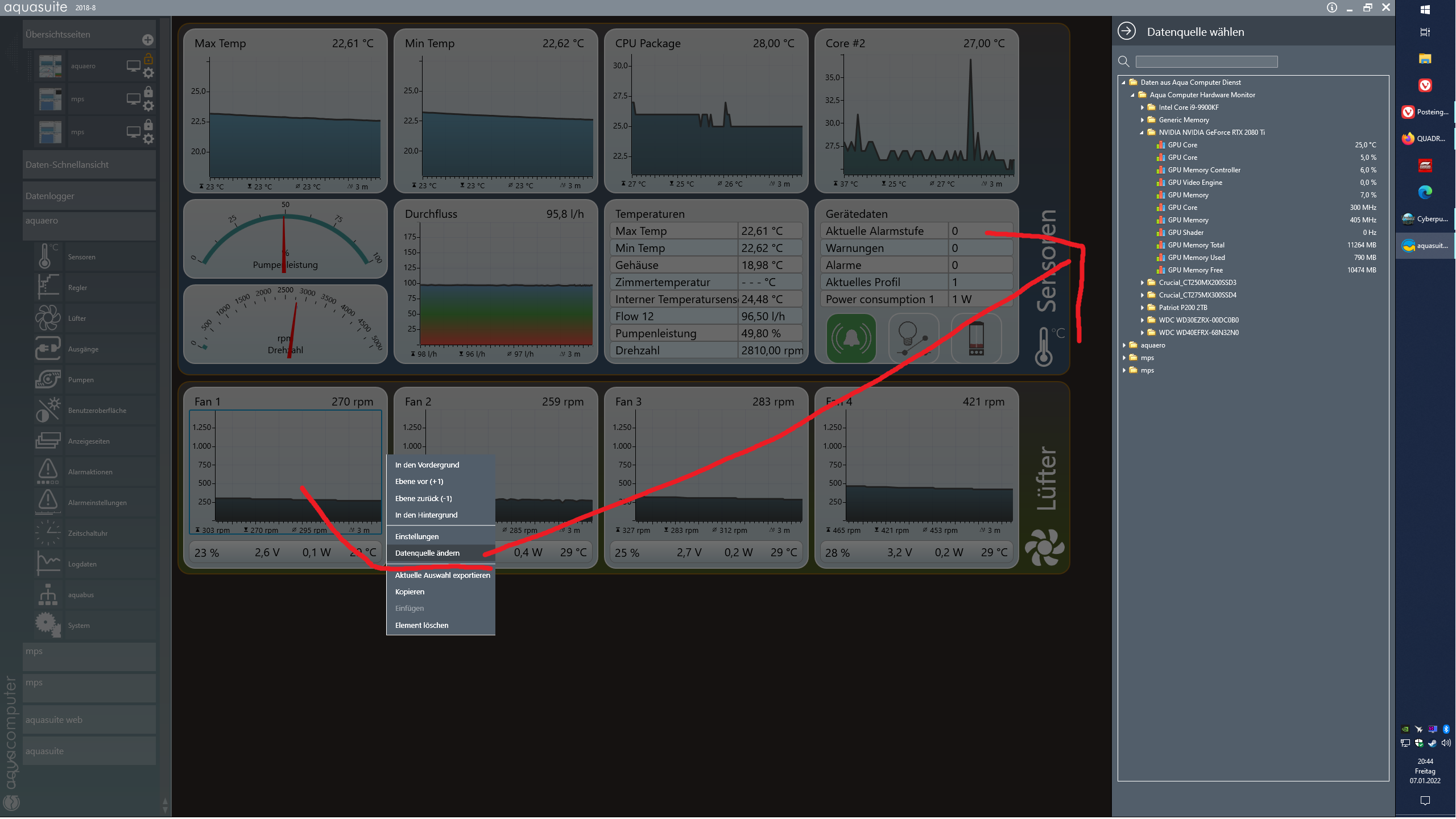Choose Element löschen from context menu

coord(421,625)
